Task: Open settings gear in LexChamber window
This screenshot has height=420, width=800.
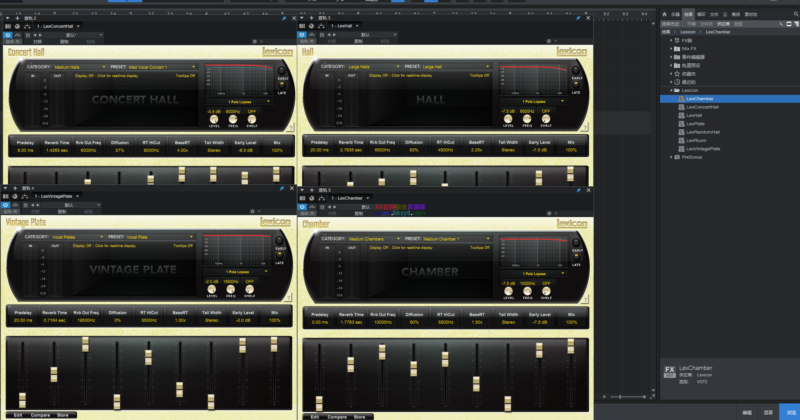Action: click(549, 213)
